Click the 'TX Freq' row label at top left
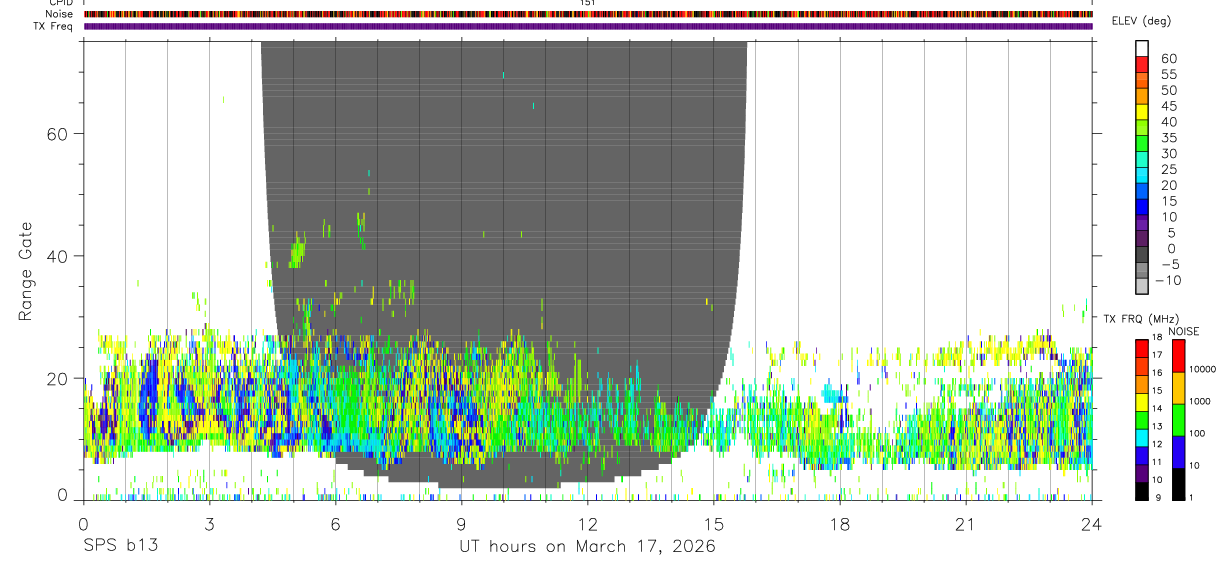Image resolution: width=1228 pixels, height=567 pixels. point(53,26)
